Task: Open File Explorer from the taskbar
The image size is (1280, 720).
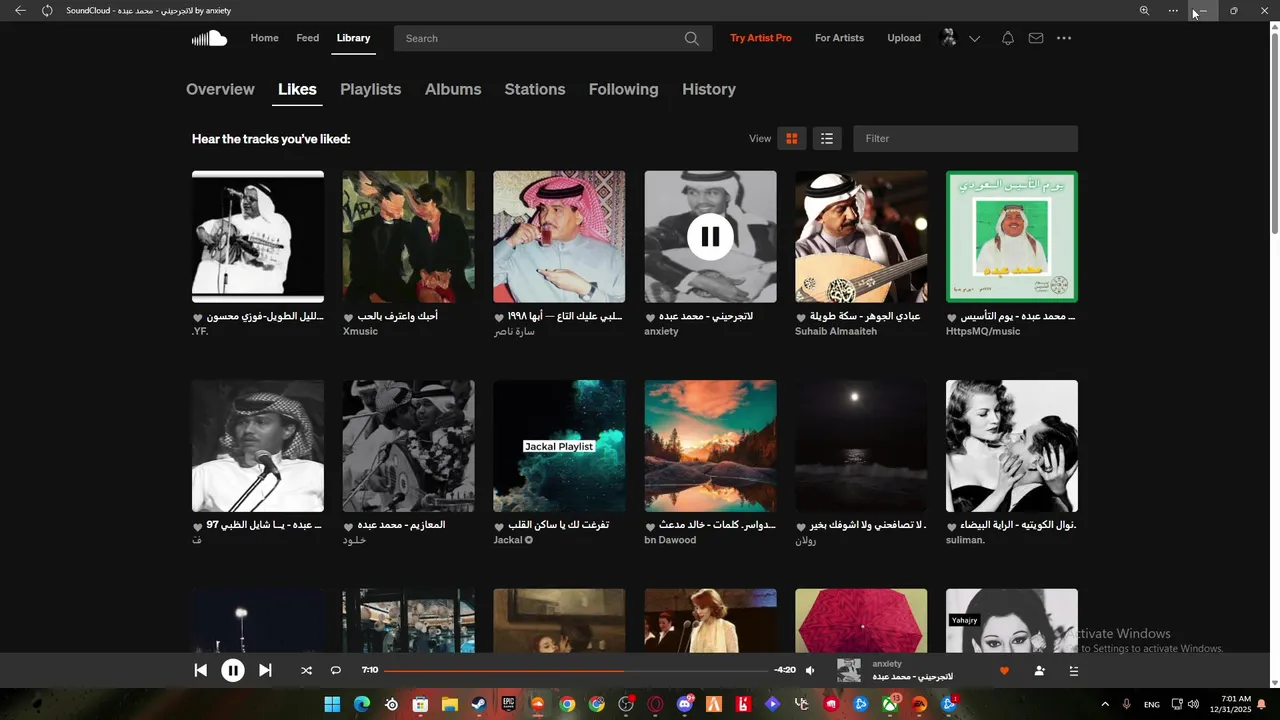Action: coord(450,704)
